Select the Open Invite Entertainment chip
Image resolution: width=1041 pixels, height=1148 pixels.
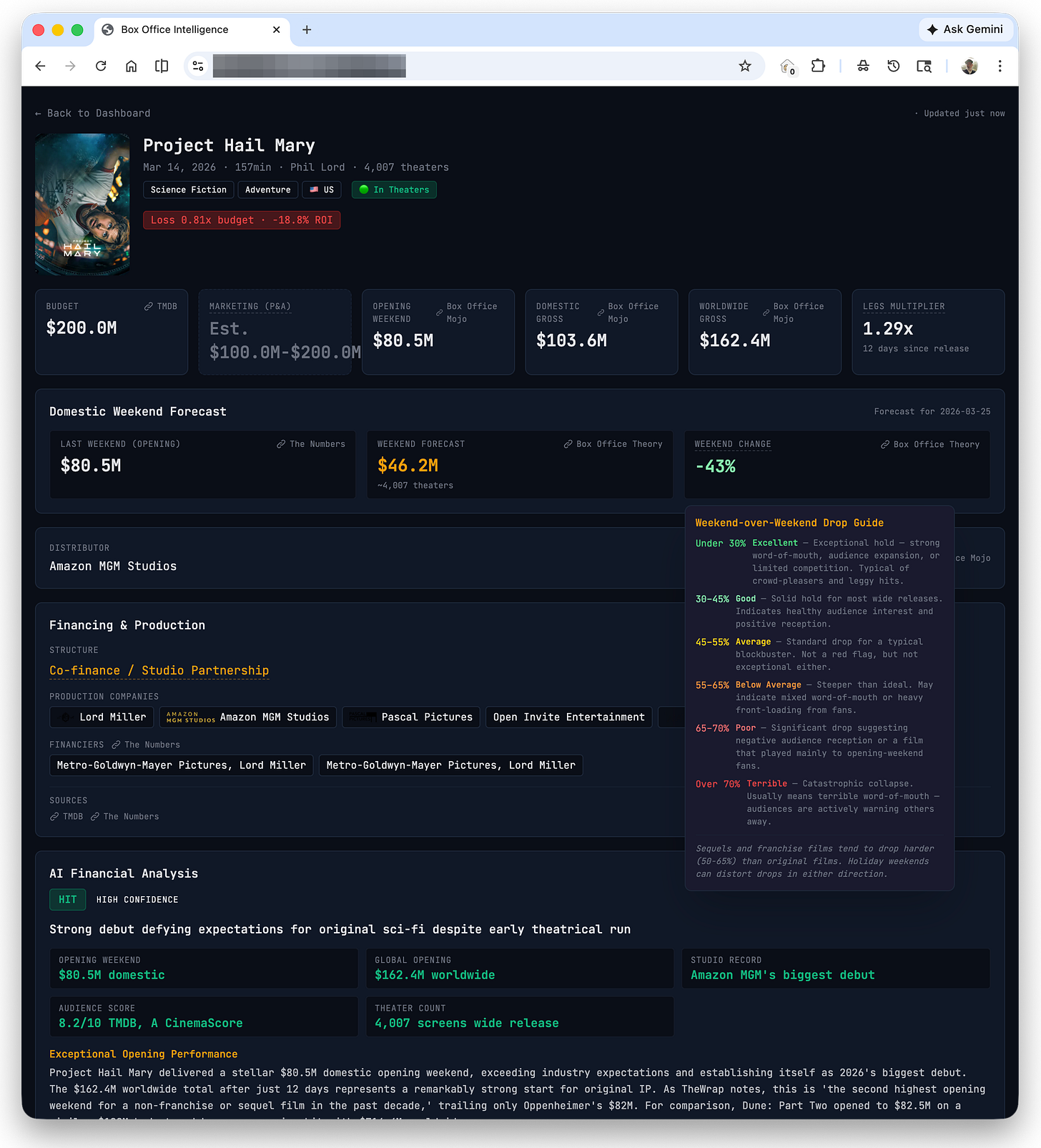(x=569, y=717)
